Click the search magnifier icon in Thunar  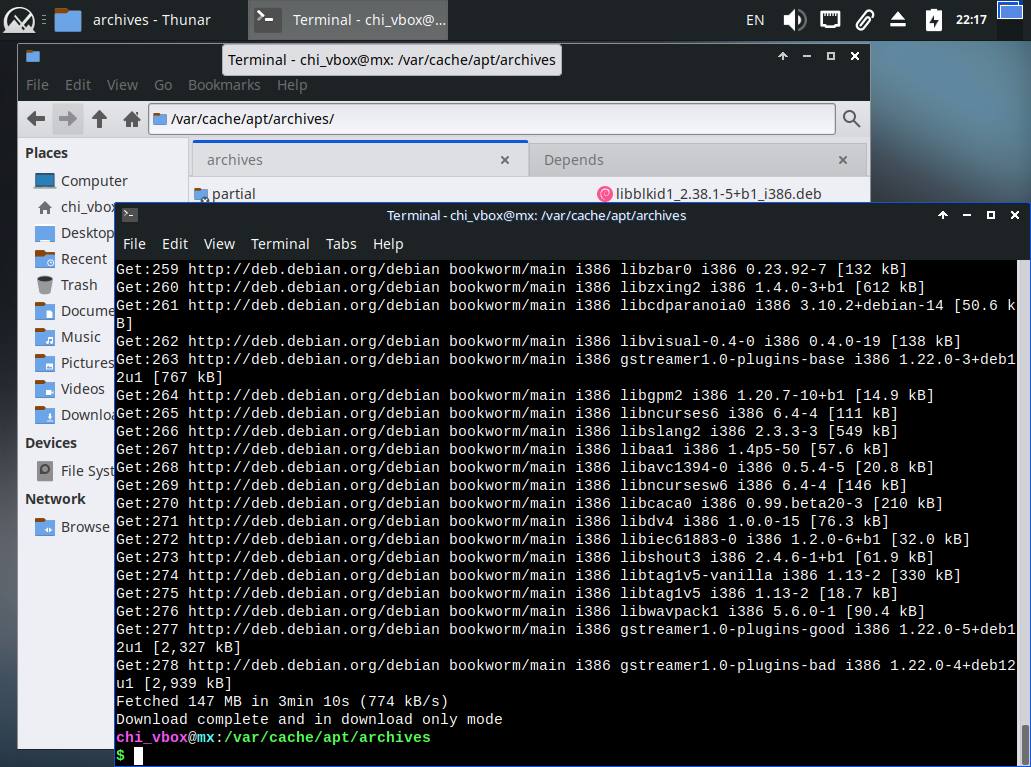click(x=851, y=119)
